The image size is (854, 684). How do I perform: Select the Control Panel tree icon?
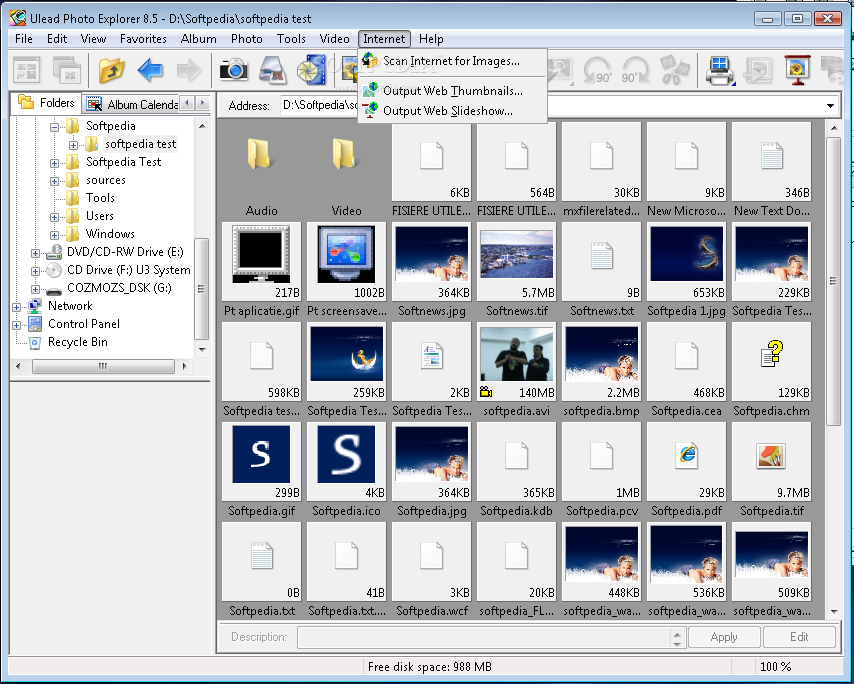pyautogui.click(x=35, y=324)
